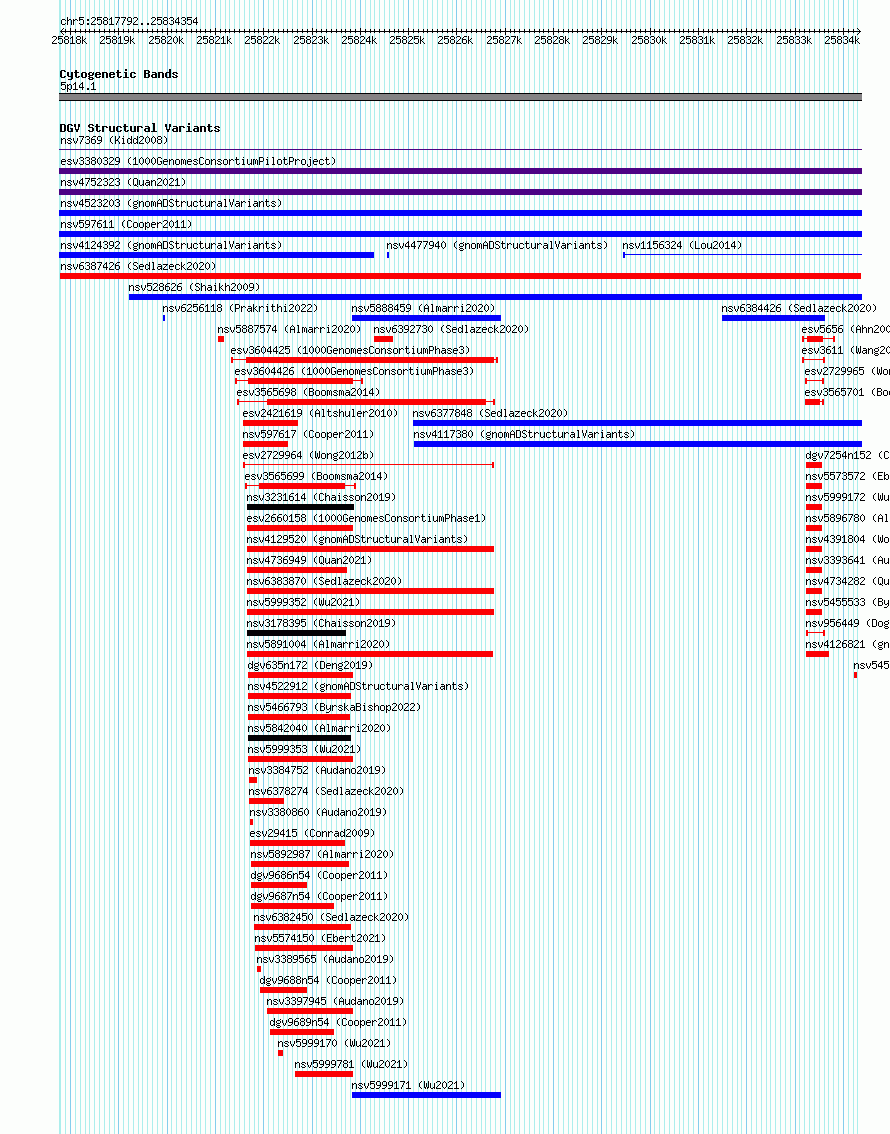Open nsv4522912 (gnomADStructuralVariants) variant
890x1134 pixels.
coord(358,686)
